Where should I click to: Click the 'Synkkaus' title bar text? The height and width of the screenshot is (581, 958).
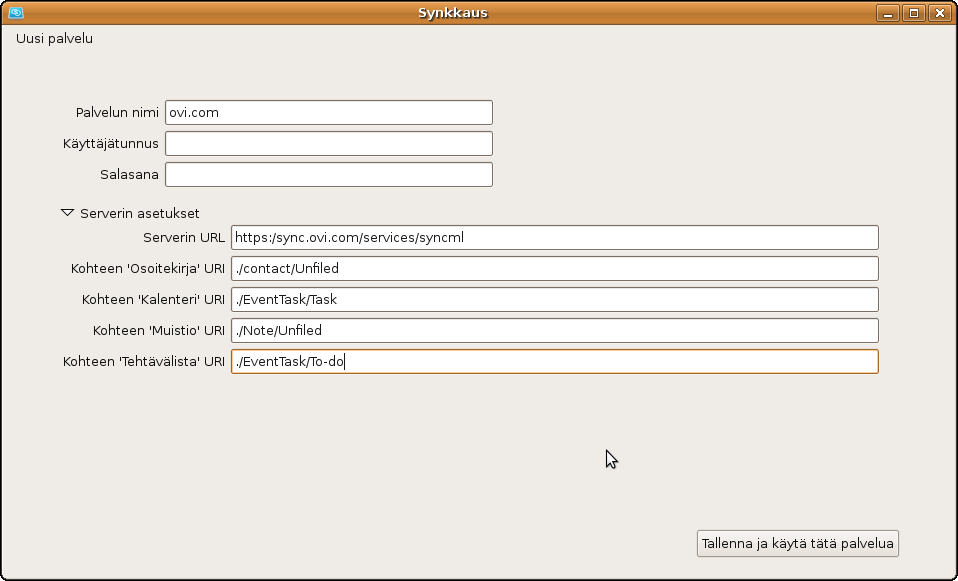click(x=453, y=13)
